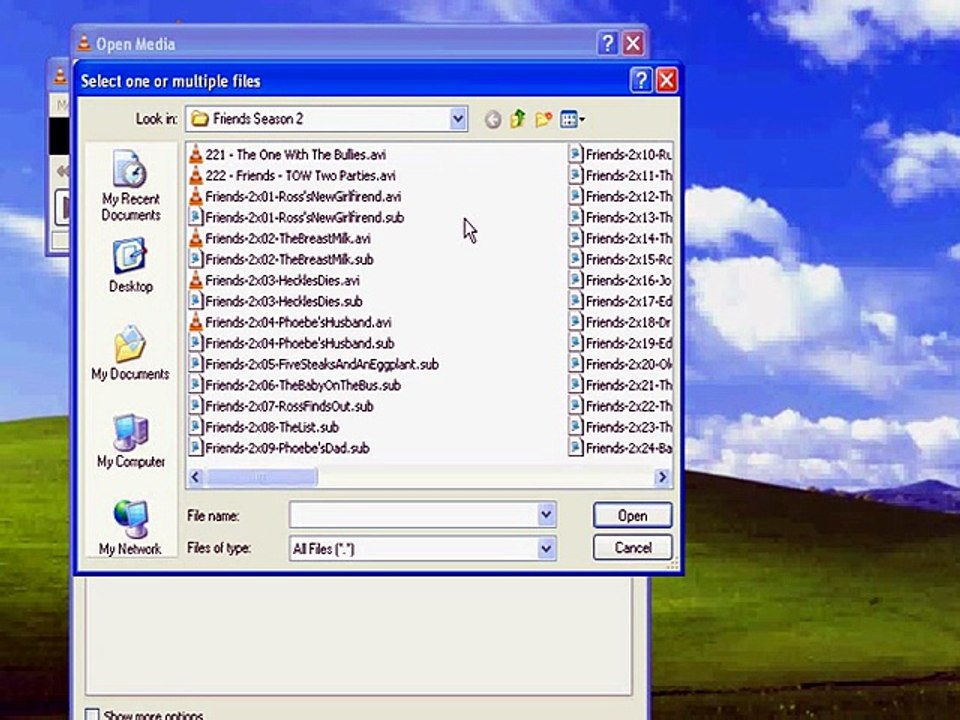Go back to last folder visited
The width and height of the screenshot is (960, 720).
[493, 119]
